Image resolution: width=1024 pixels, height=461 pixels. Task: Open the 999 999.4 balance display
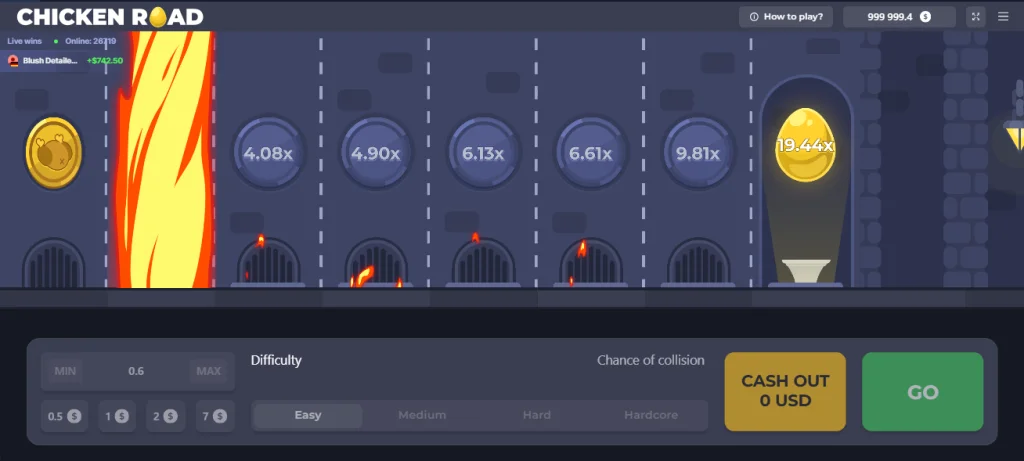[899, 17]
